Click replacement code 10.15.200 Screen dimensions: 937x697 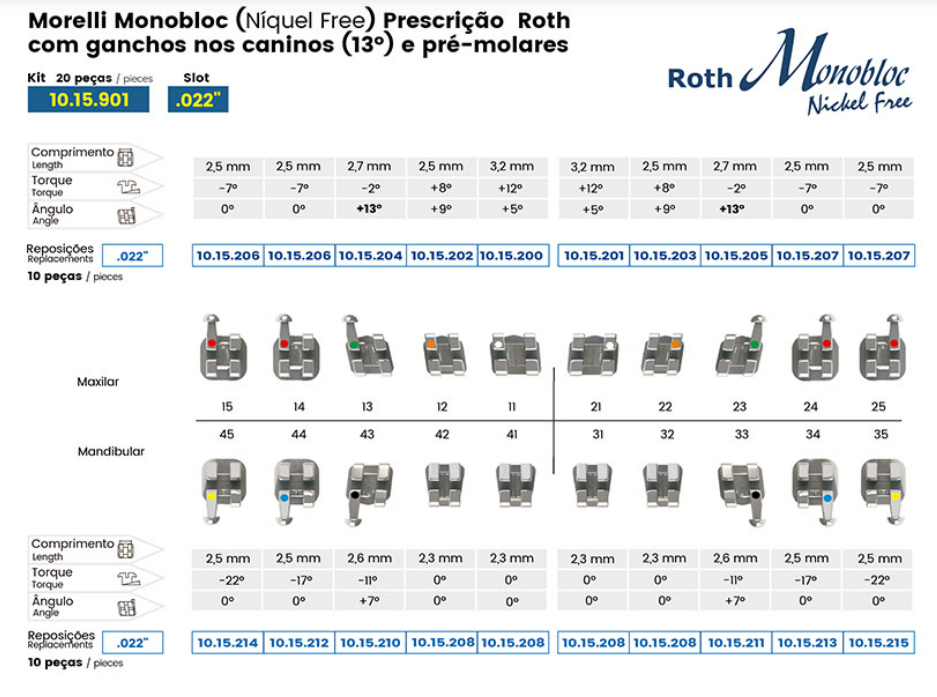(513, 255)
